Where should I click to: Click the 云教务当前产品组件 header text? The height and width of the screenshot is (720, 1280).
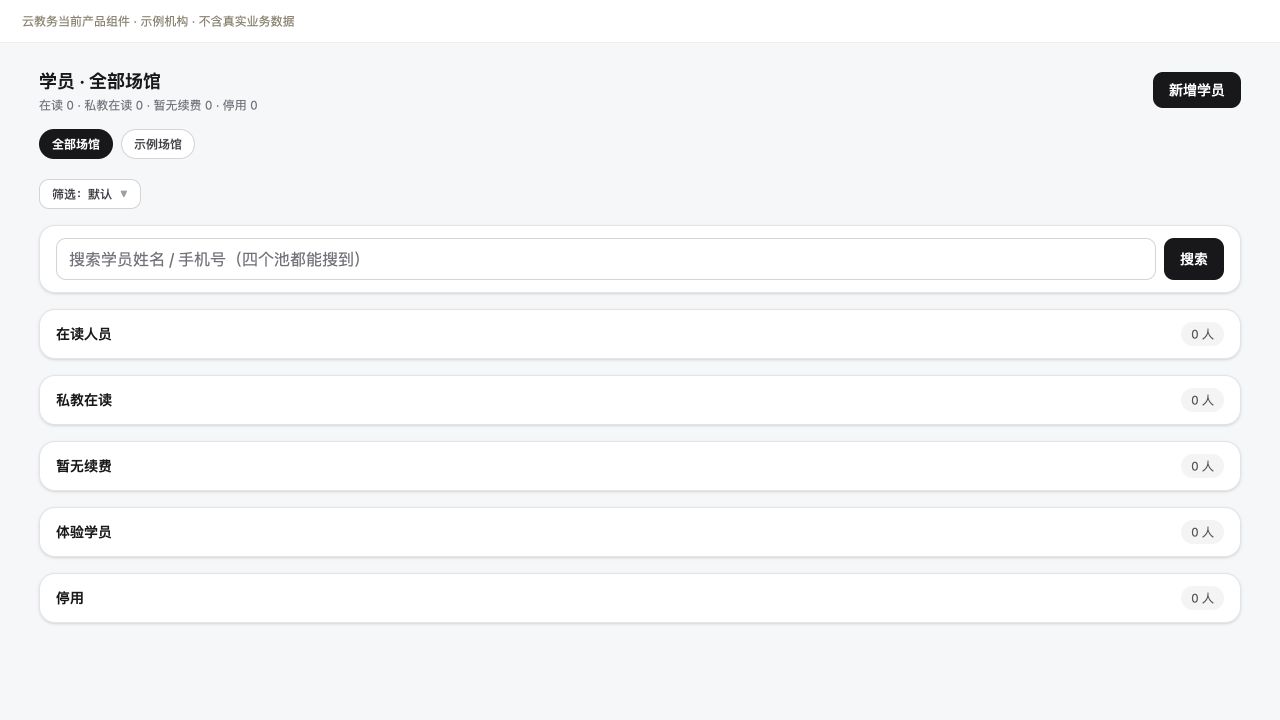[x=76, y=21]
